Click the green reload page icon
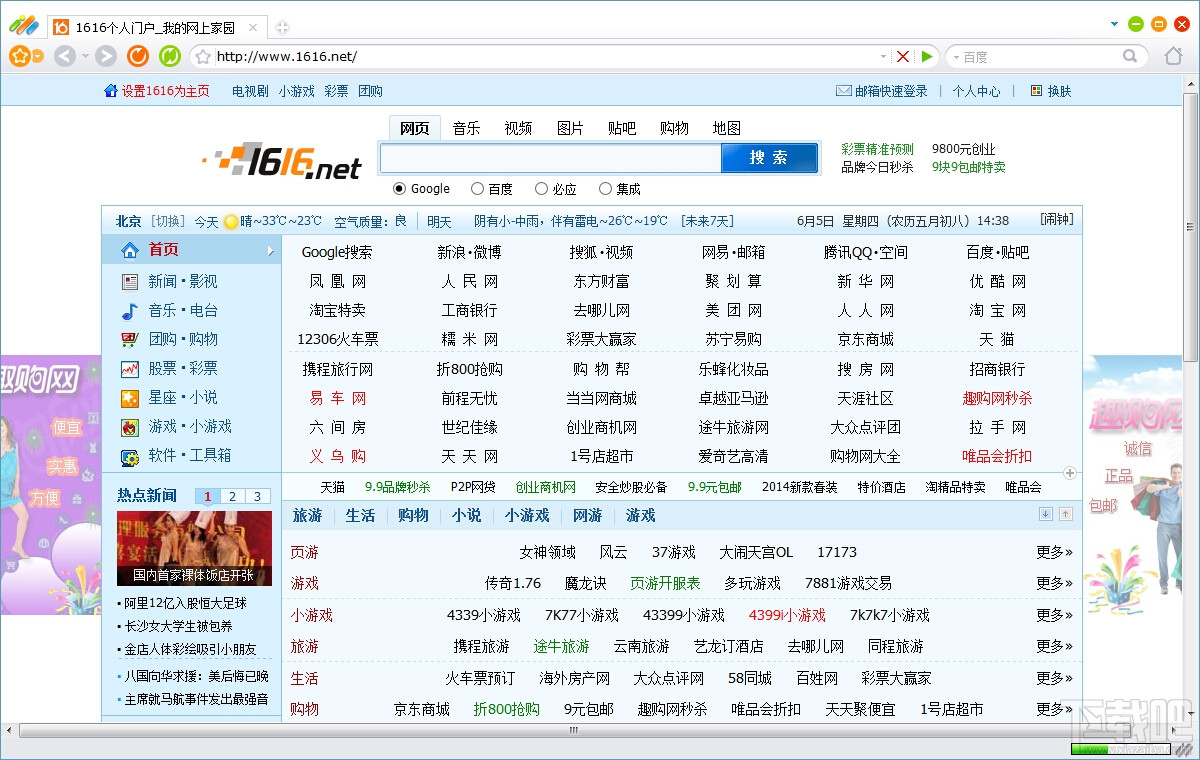This screenshot has height=760, width=1200. click(x=170, y=57)
